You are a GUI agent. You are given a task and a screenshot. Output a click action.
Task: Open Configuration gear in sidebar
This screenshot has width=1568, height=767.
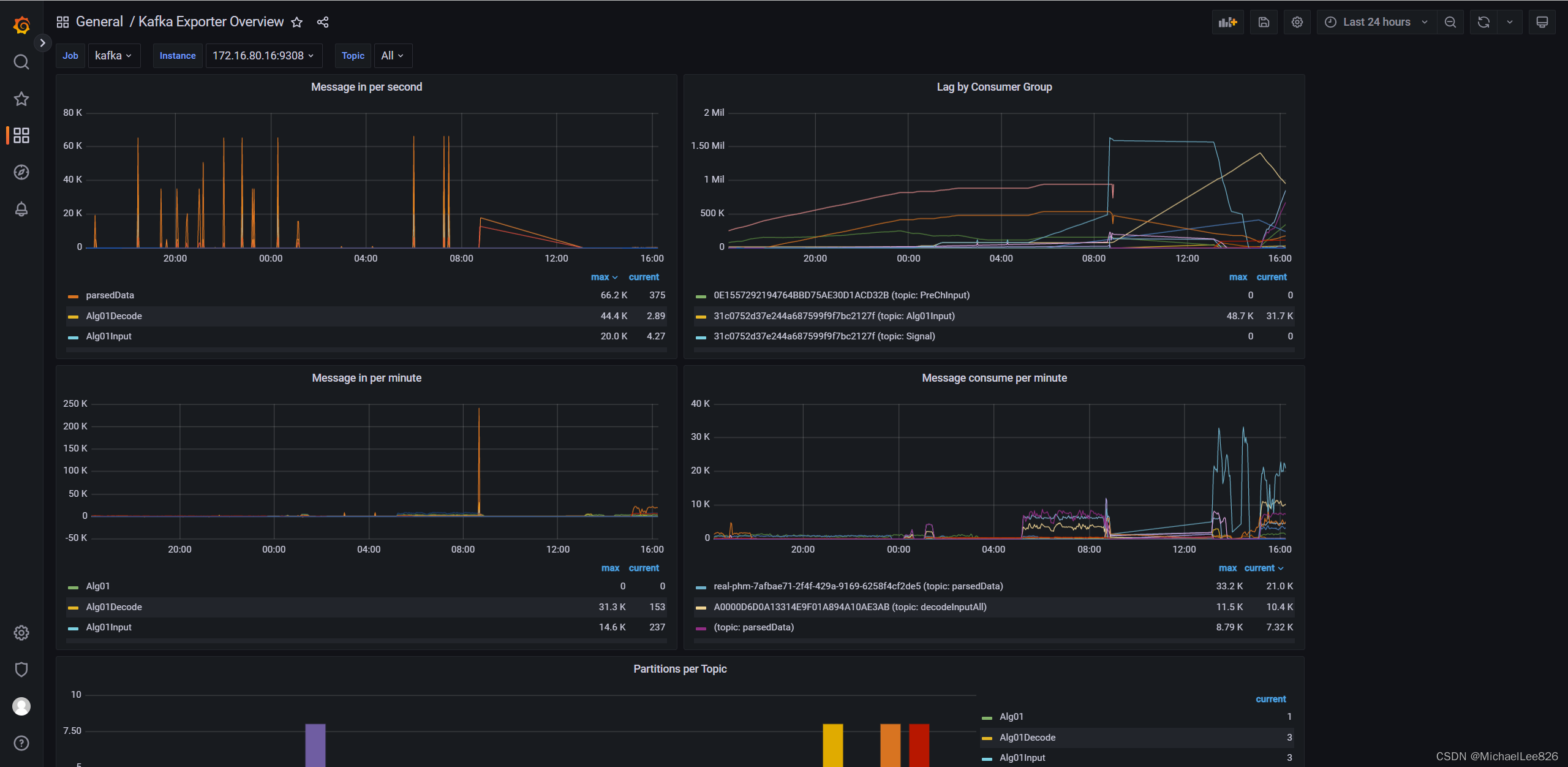pos(21,633)
